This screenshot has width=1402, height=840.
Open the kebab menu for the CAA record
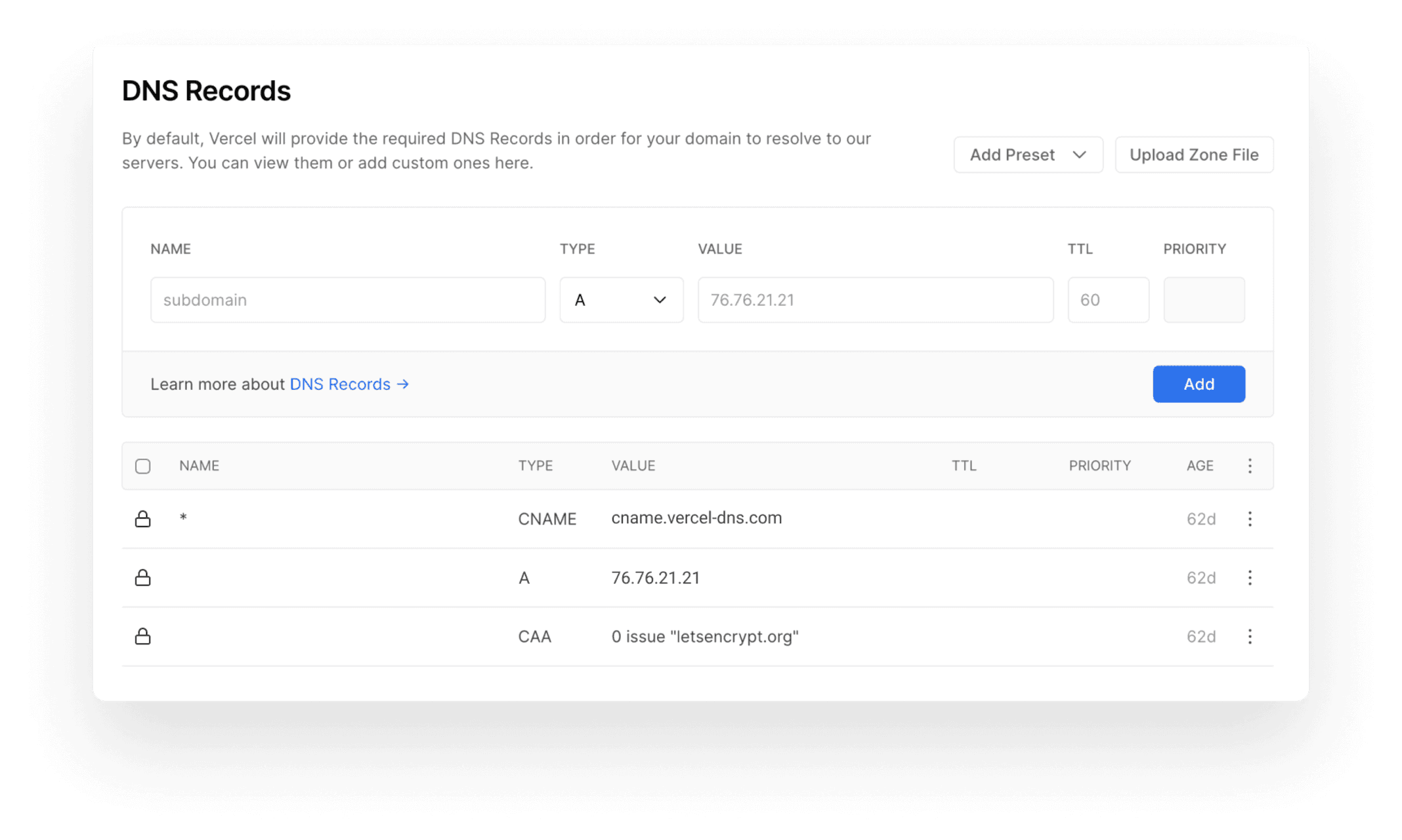[1250, 636]
